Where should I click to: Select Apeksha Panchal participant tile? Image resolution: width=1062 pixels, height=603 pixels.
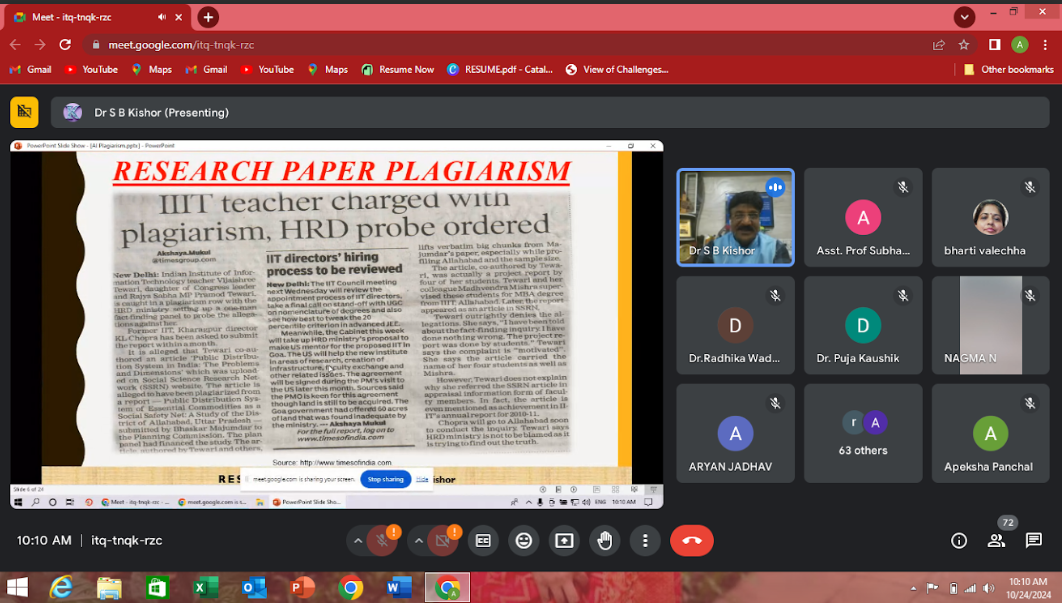[990, 434]
